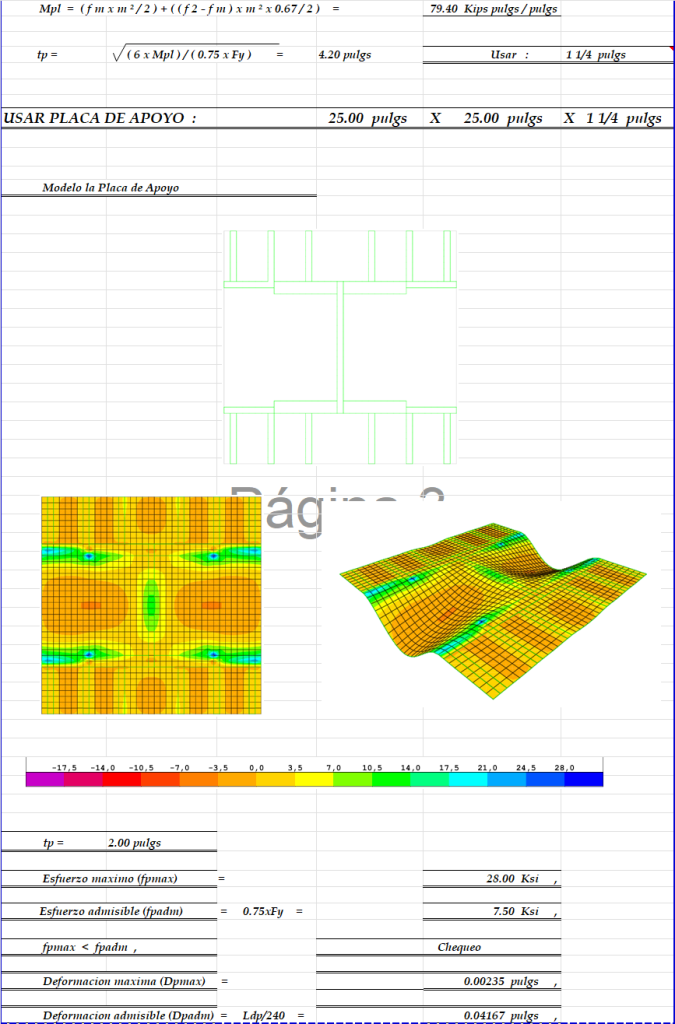
Task: Select the "0.75xFy" cell
Action: click(x=263, y=911)
